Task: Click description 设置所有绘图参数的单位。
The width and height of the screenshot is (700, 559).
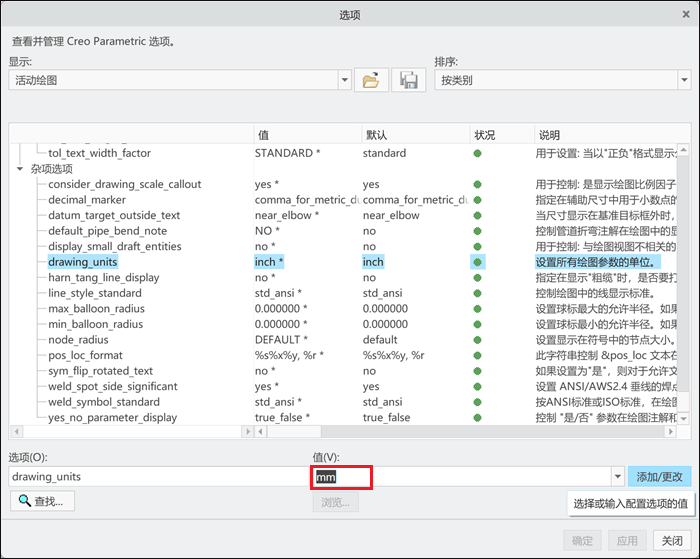Action: point(597,262)
